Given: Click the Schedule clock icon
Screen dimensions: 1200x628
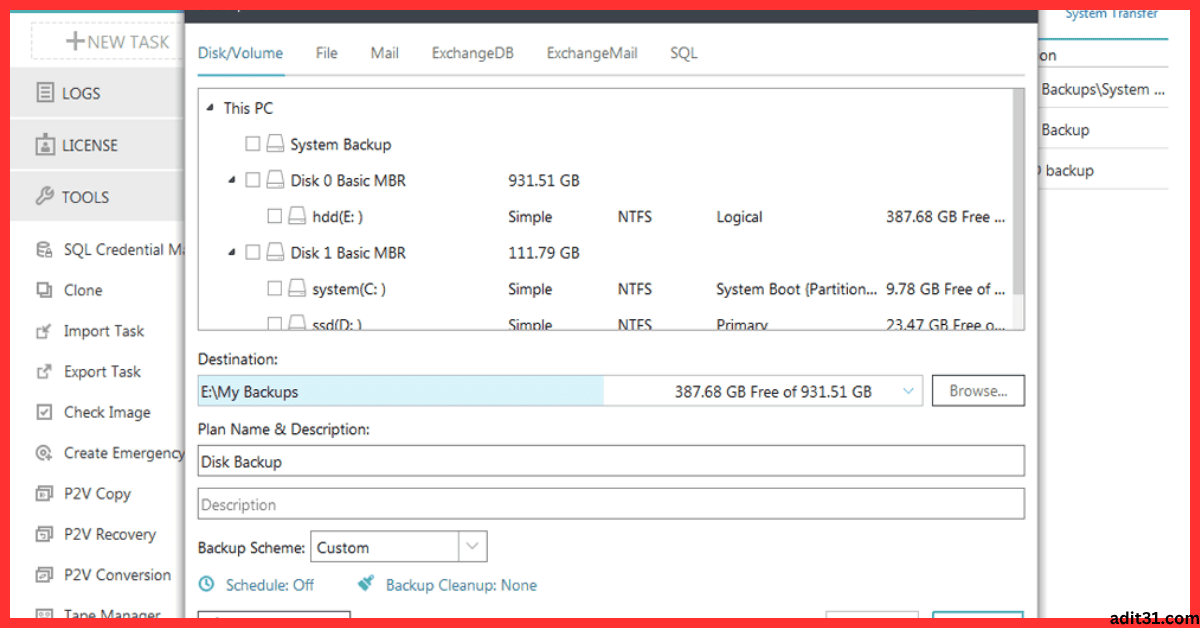Looking at the screenshot, I should tap(208, 584).
